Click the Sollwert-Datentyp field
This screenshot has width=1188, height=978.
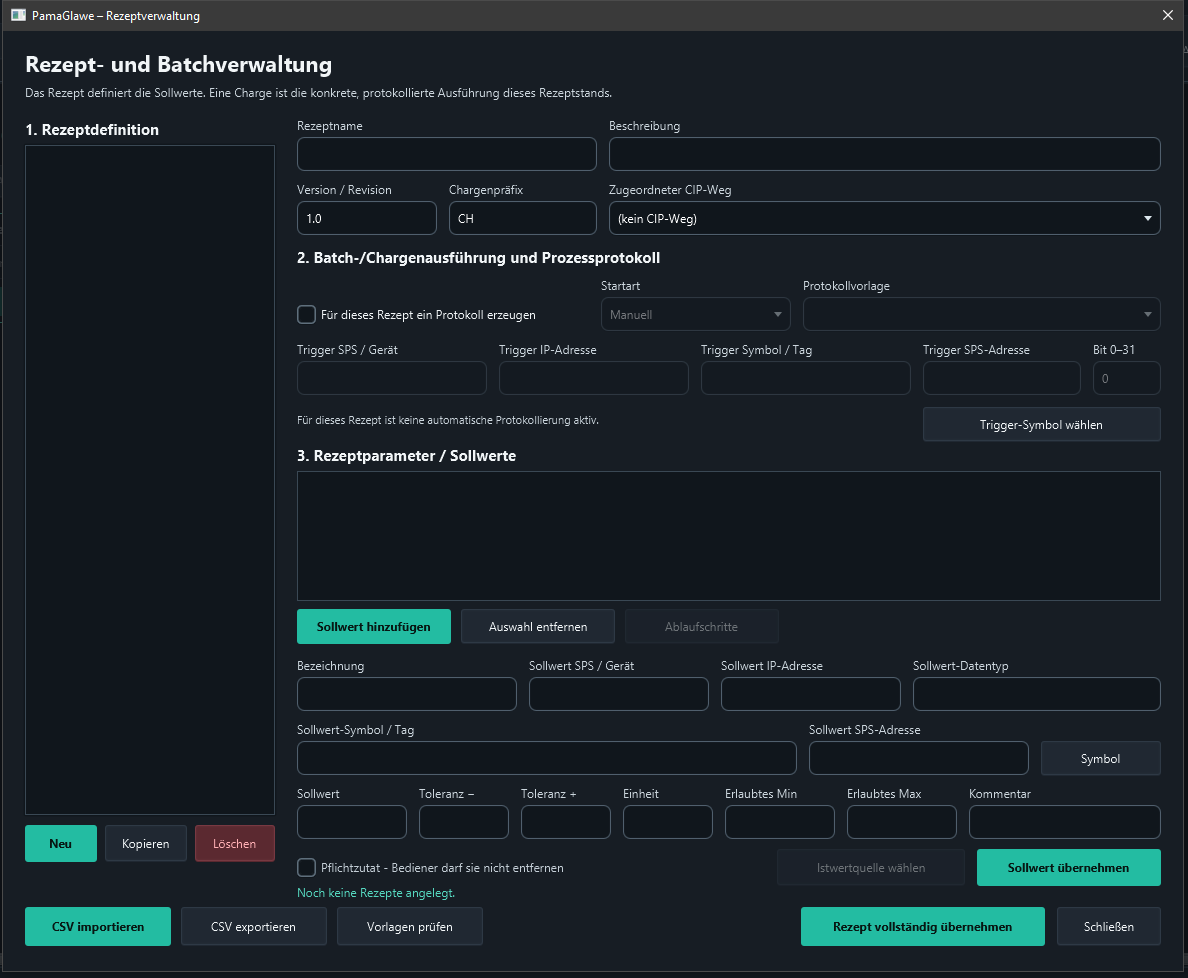(x=1036, y=694)
